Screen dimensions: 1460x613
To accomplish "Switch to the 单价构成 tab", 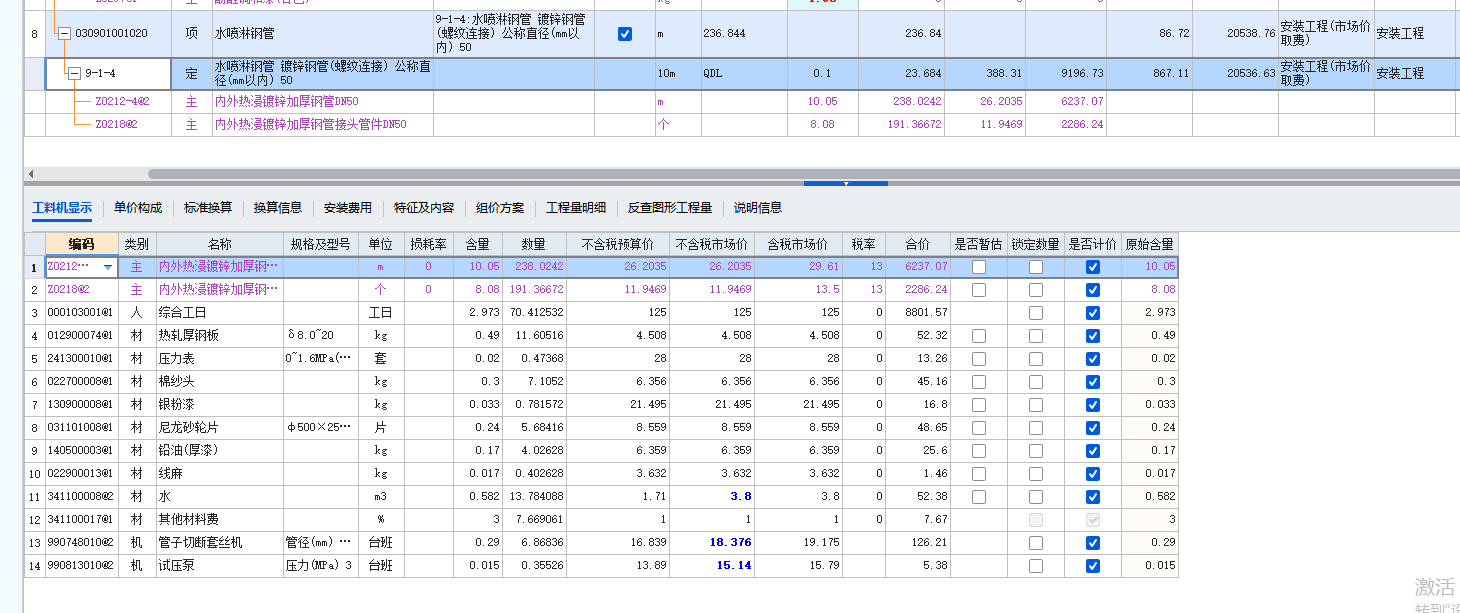I will pyautogui.click(x=138, y=207).
